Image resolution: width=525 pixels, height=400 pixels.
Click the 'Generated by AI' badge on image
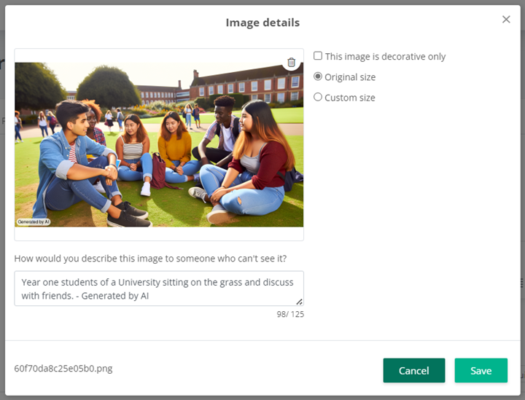point(33,222)
